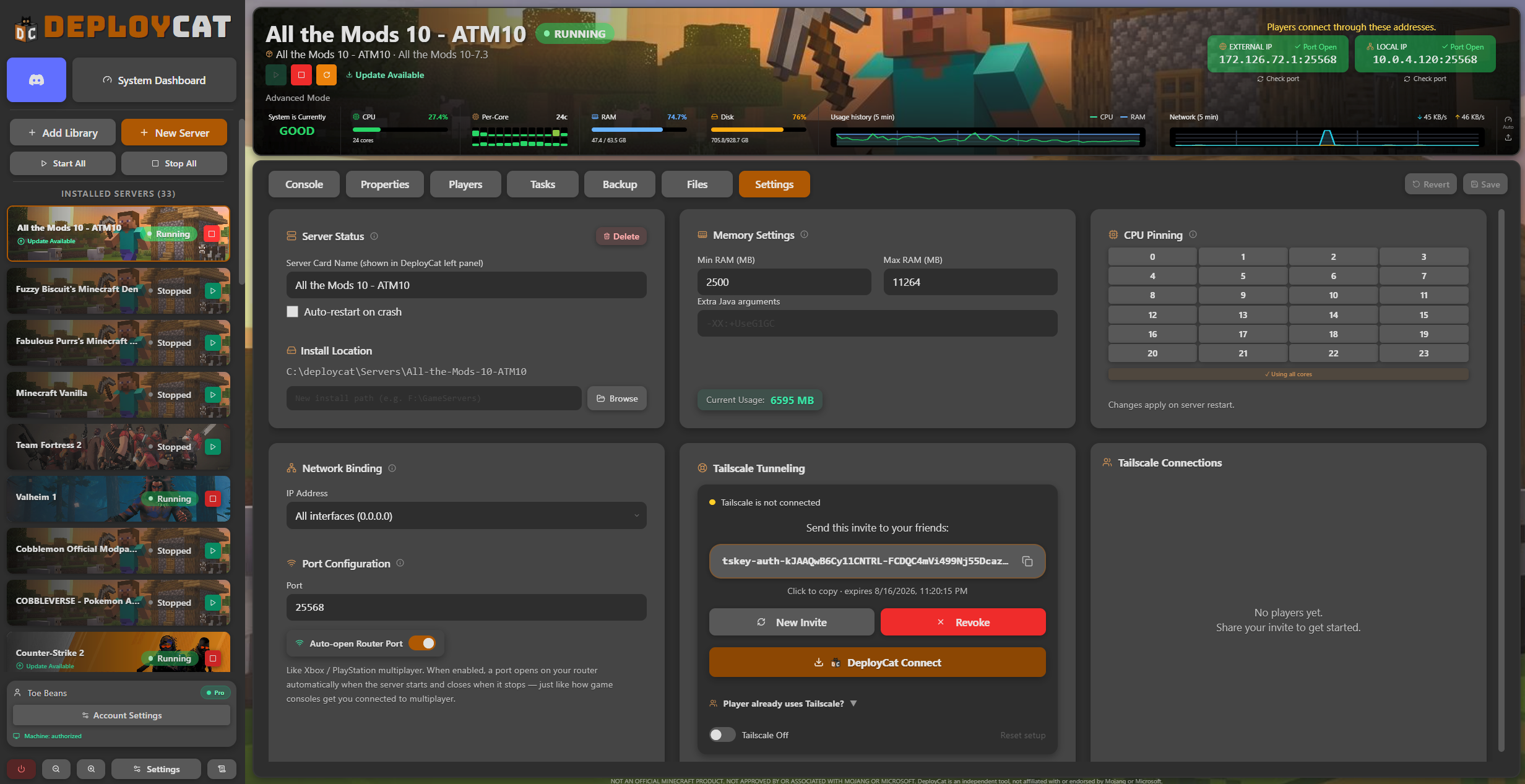
Task: Open the Files tab
Action: coord(697,184)
